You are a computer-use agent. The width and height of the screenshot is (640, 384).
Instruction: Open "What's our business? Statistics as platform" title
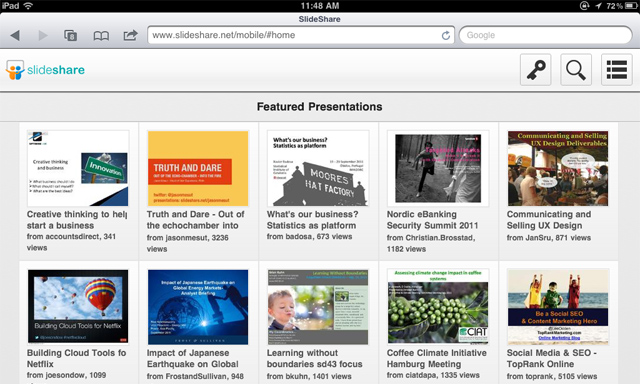(312, 220)
